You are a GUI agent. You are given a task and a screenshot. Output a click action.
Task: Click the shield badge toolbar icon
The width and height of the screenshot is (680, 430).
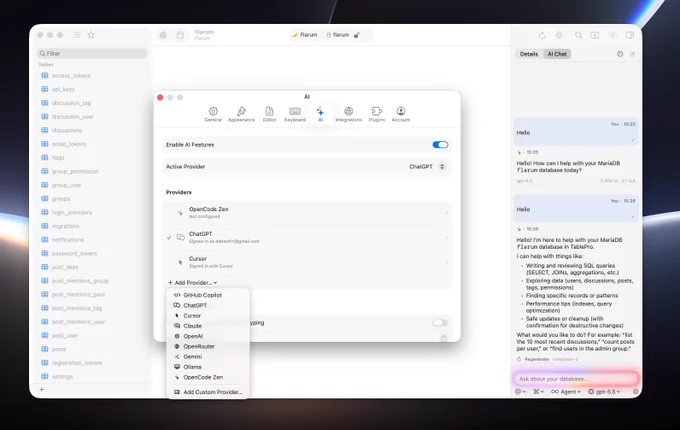point(559,36)
